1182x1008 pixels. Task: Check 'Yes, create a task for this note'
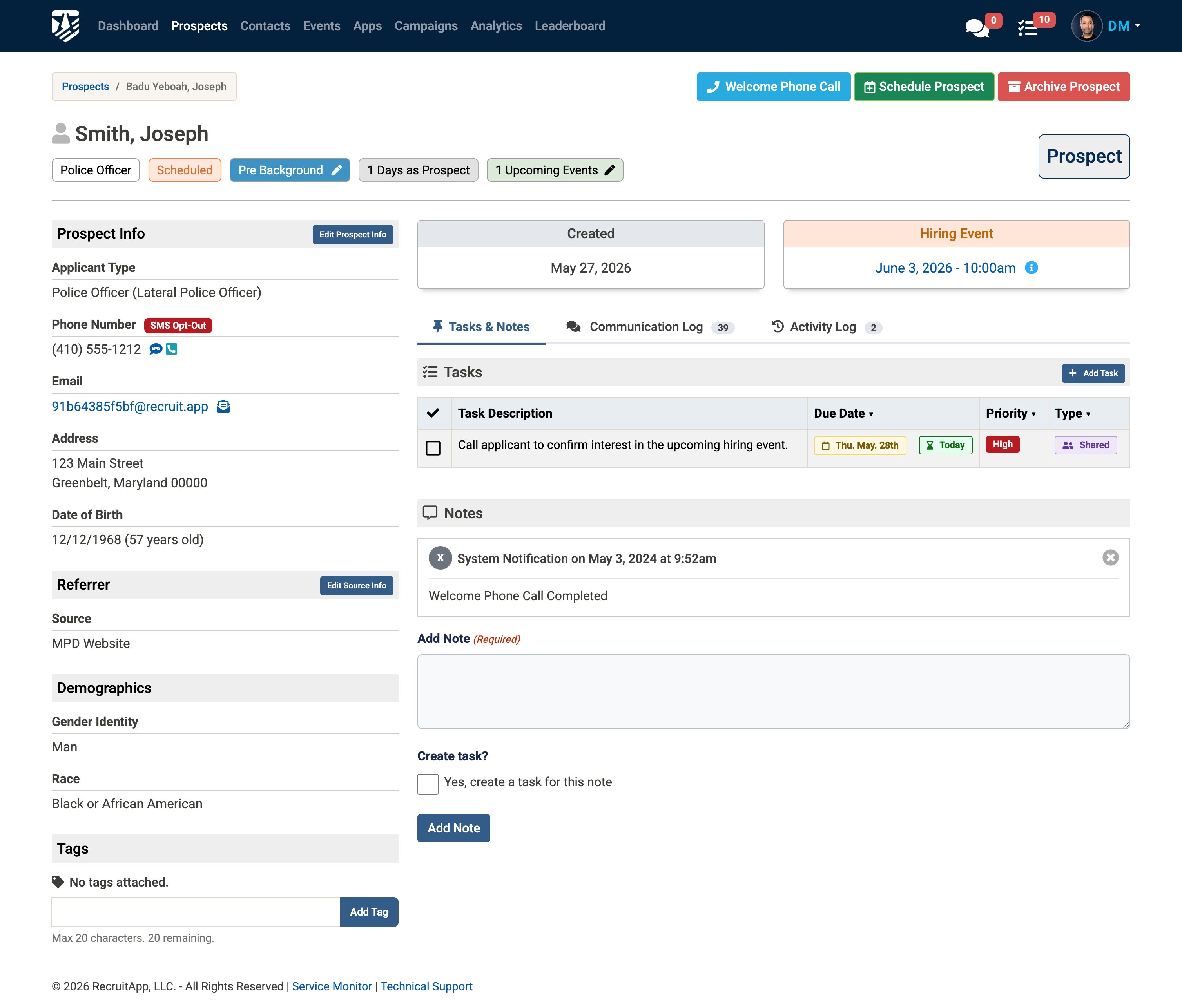(428, 784)
